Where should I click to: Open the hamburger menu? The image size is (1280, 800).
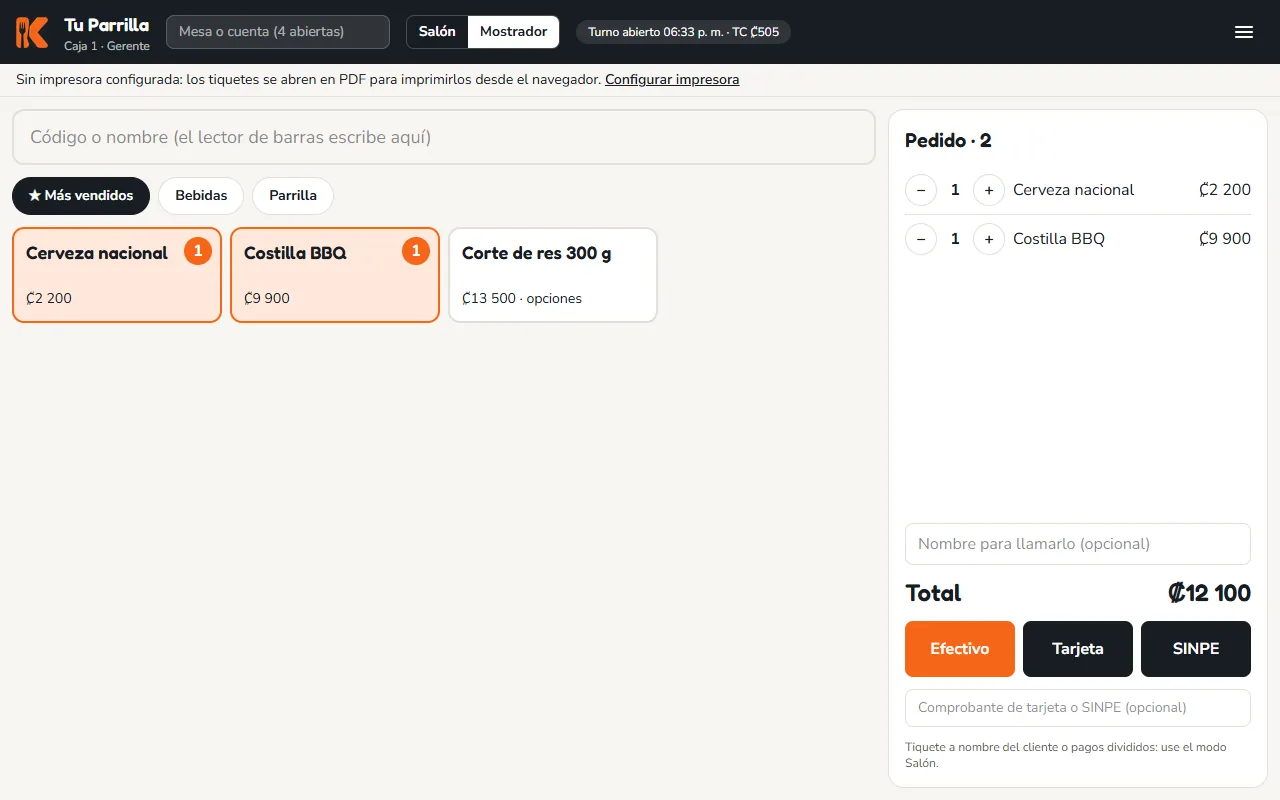tap(1244, 32)
